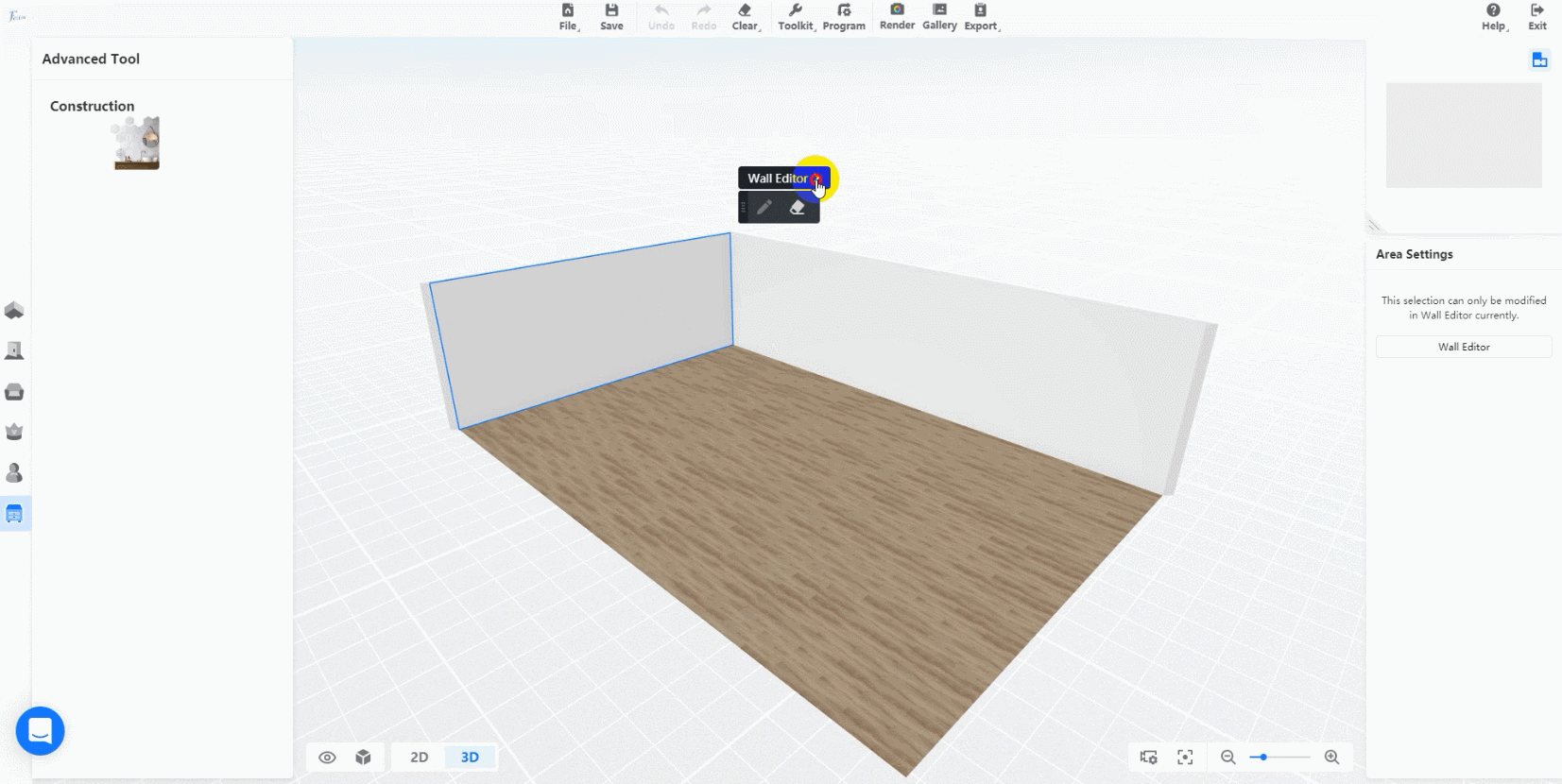
Task: Open the File menu
Action: [x=568, y=17]
